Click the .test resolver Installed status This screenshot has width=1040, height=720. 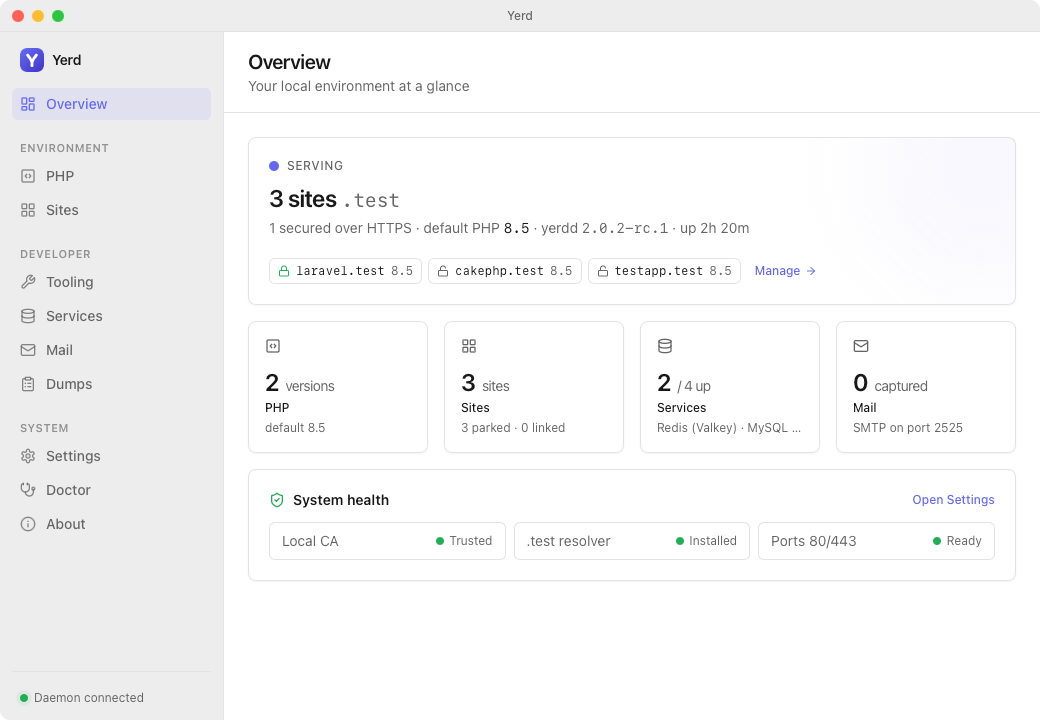(631, 541)
